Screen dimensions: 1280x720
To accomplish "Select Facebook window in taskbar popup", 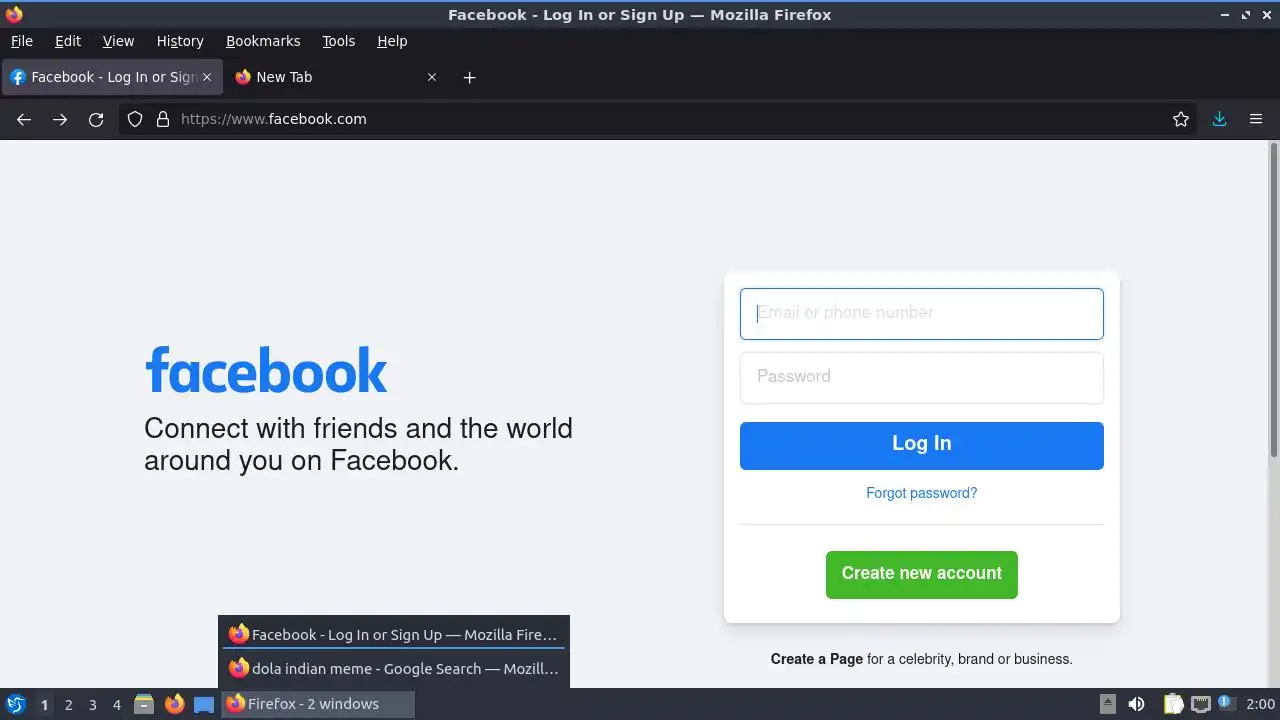I will point(394,634).
